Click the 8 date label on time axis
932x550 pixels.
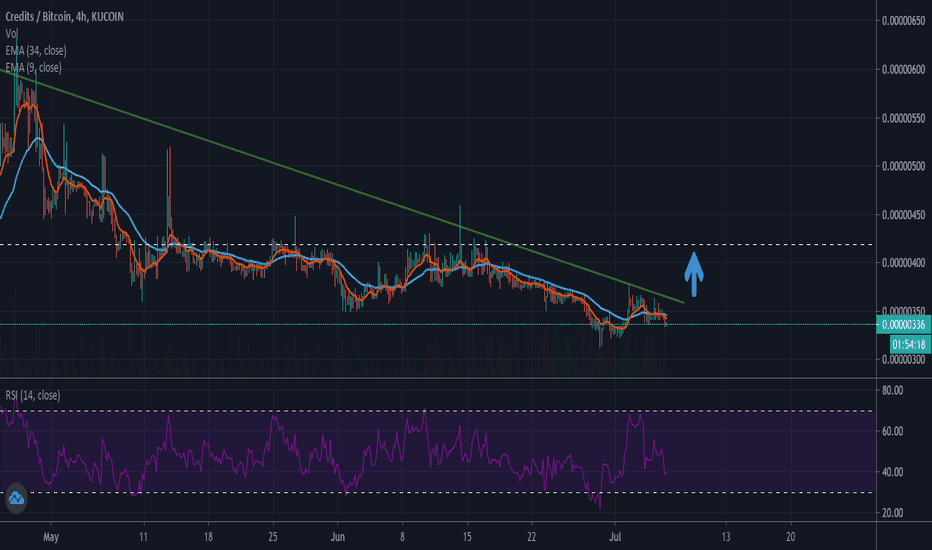[x=402, y=537]
